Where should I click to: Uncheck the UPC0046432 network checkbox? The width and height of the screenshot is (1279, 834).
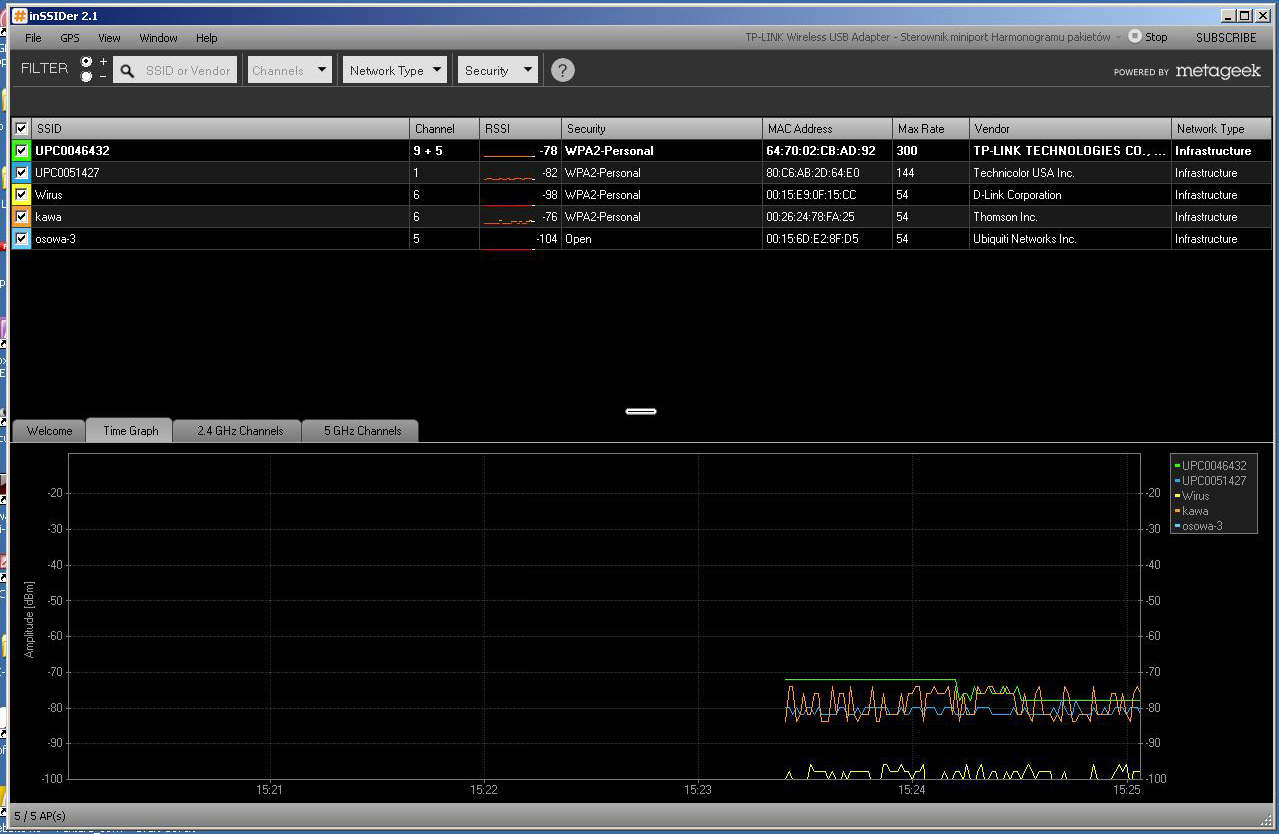pyautogui.click(x=21, y=151)
